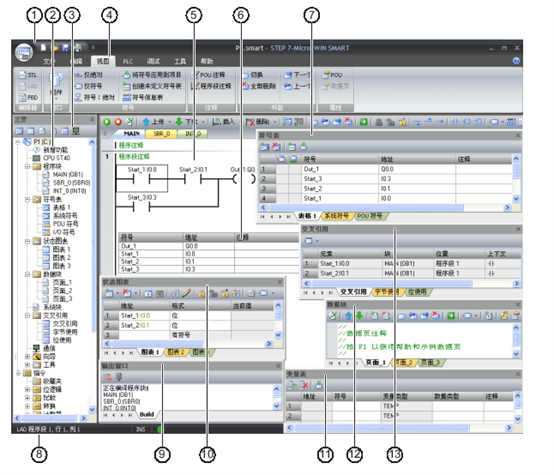Image resolution: width=554 pixels, height=475 pixels.
Task: Select POU Symbols tab in Symbol Table
Action: [x=370, y=216]
